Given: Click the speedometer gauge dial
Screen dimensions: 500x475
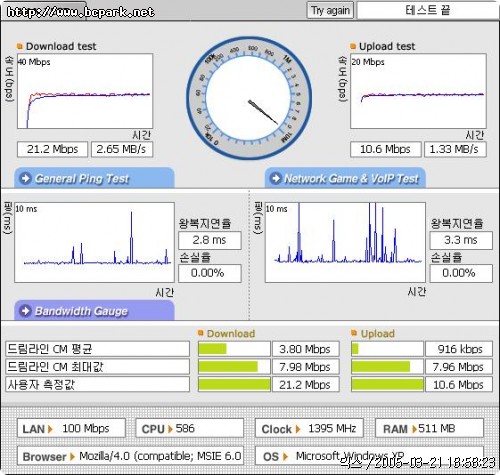Looking at the screenshot, I should [x=249, y=98].
